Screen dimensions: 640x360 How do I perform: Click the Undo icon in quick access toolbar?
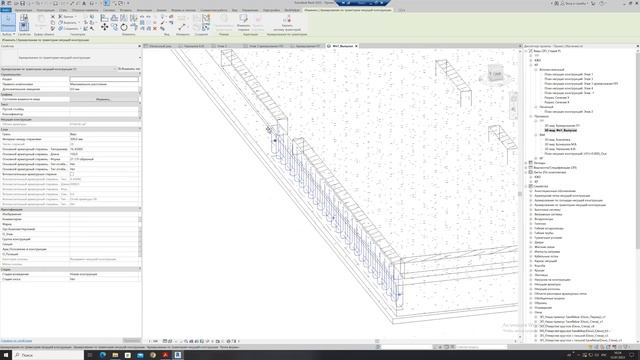38,3
